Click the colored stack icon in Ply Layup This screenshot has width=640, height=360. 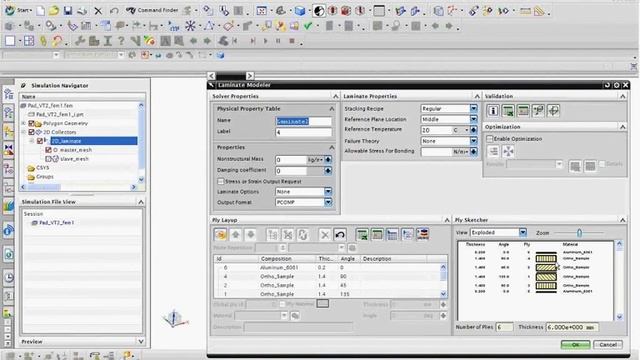click(422, 234)
